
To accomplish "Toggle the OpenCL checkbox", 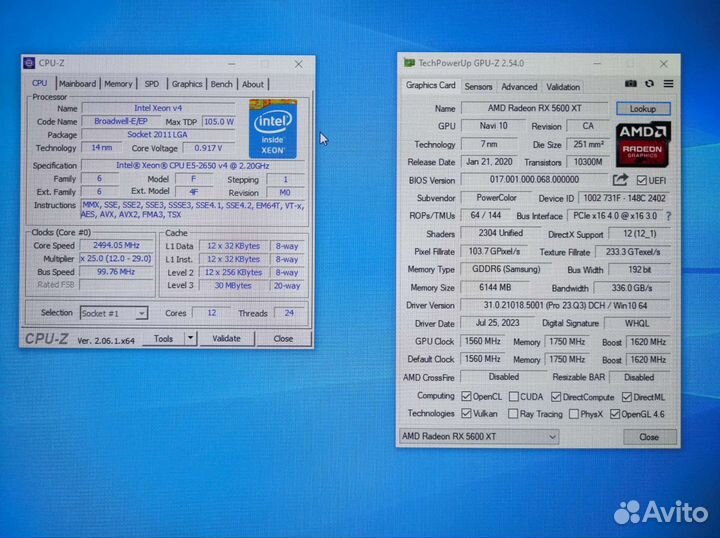I will click(x=466, y=396).
